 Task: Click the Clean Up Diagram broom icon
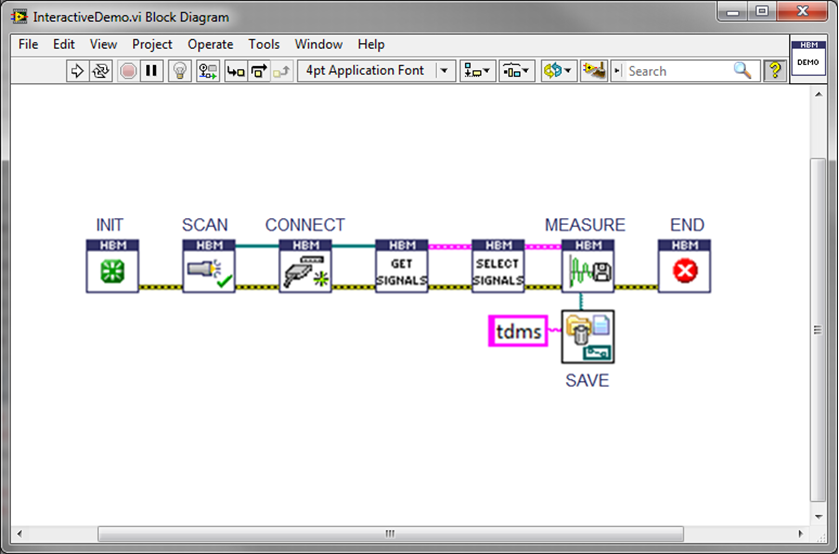594,71
